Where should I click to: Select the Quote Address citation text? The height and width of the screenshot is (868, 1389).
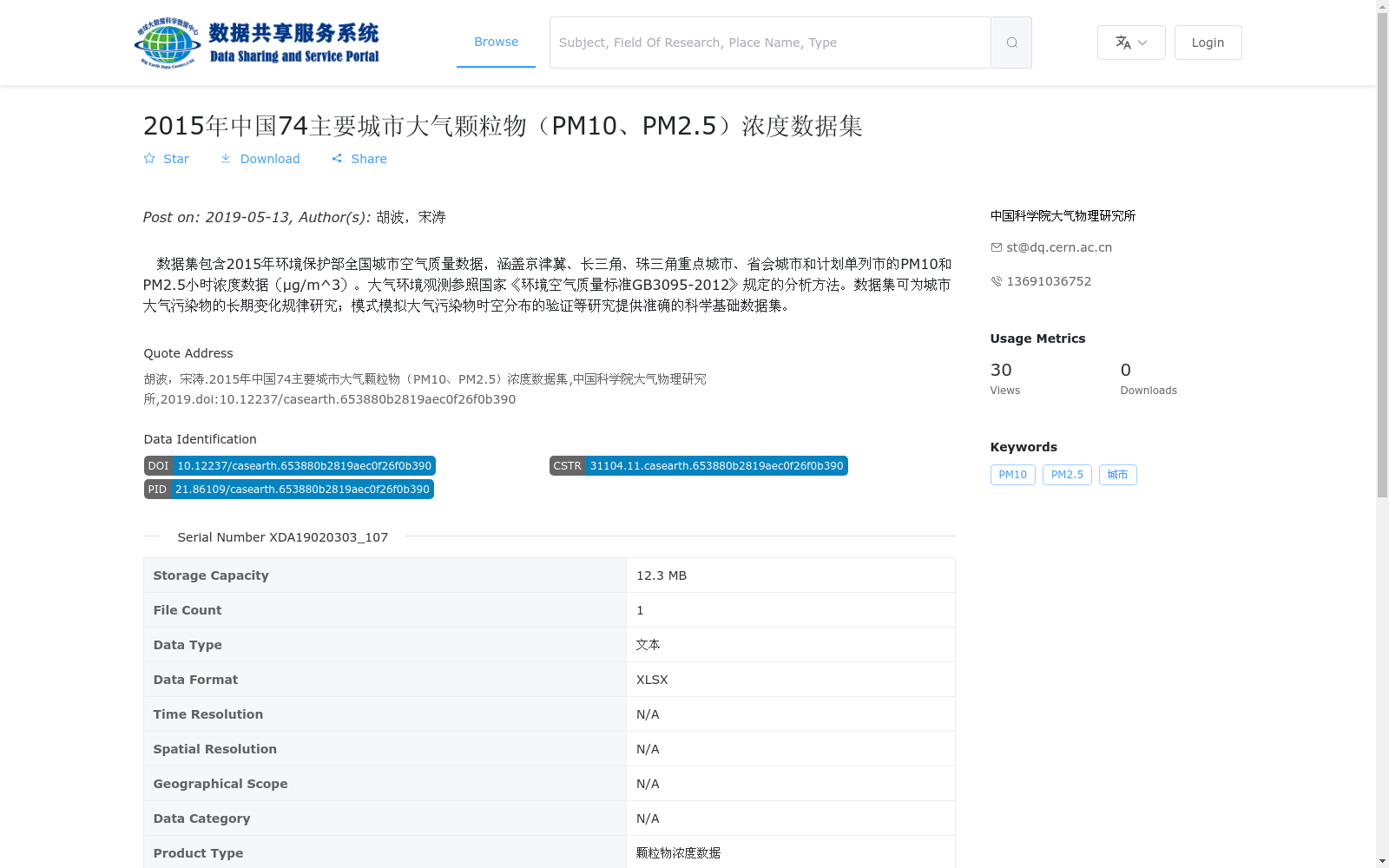click(x=425, y=389)
